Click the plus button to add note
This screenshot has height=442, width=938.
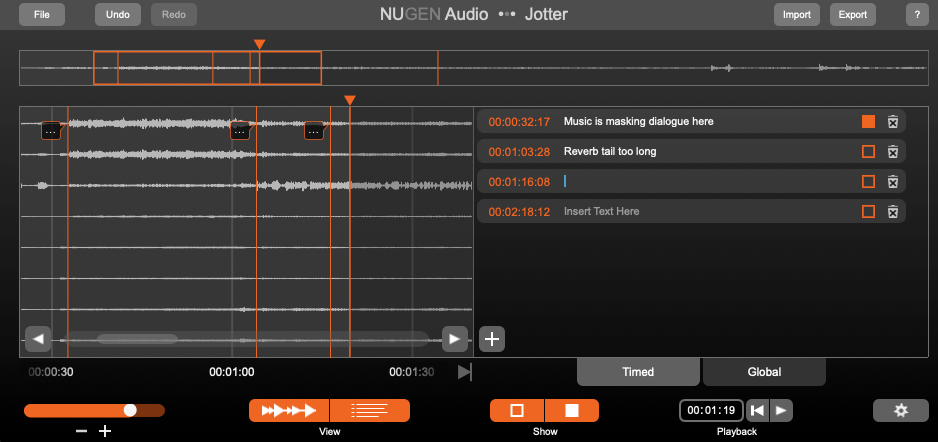point(492,339)
